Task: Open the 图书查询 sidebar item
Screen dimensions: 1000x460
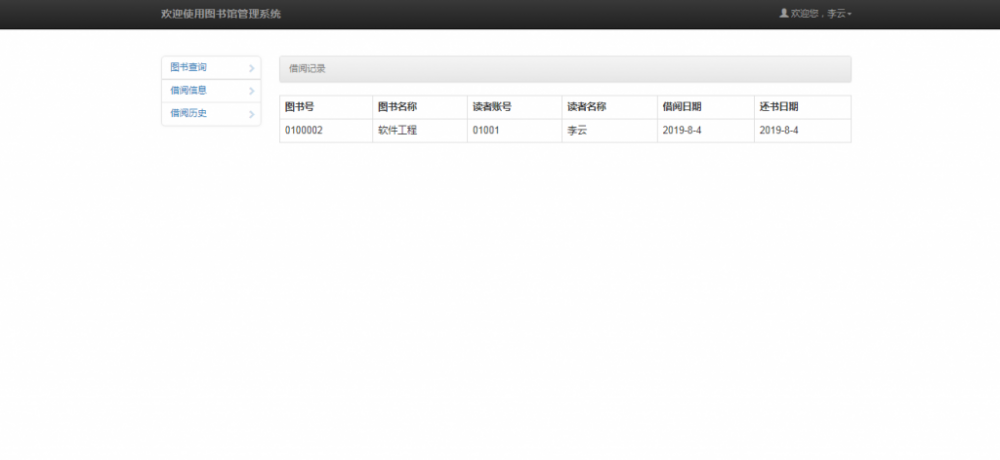Action: coord(211,68)
